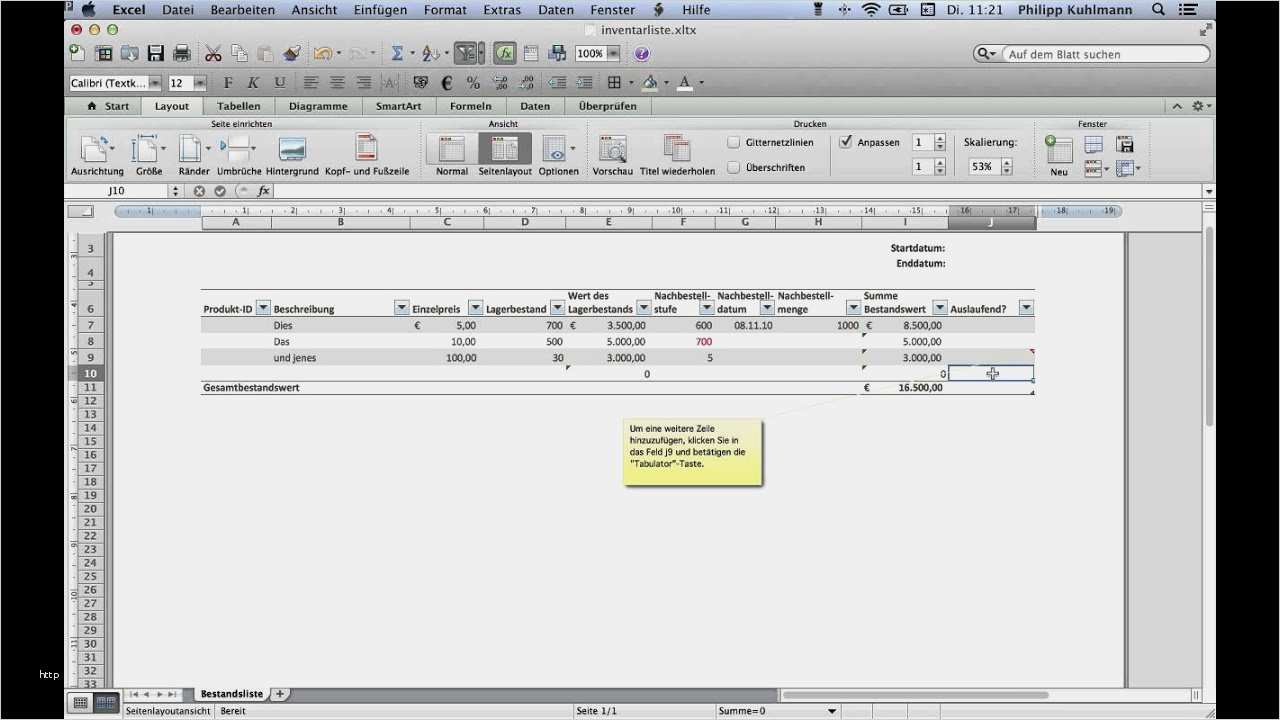Switch to page layout view button in status bar
This screenshot has height=720, width=1280.
(x=105, y=702)
